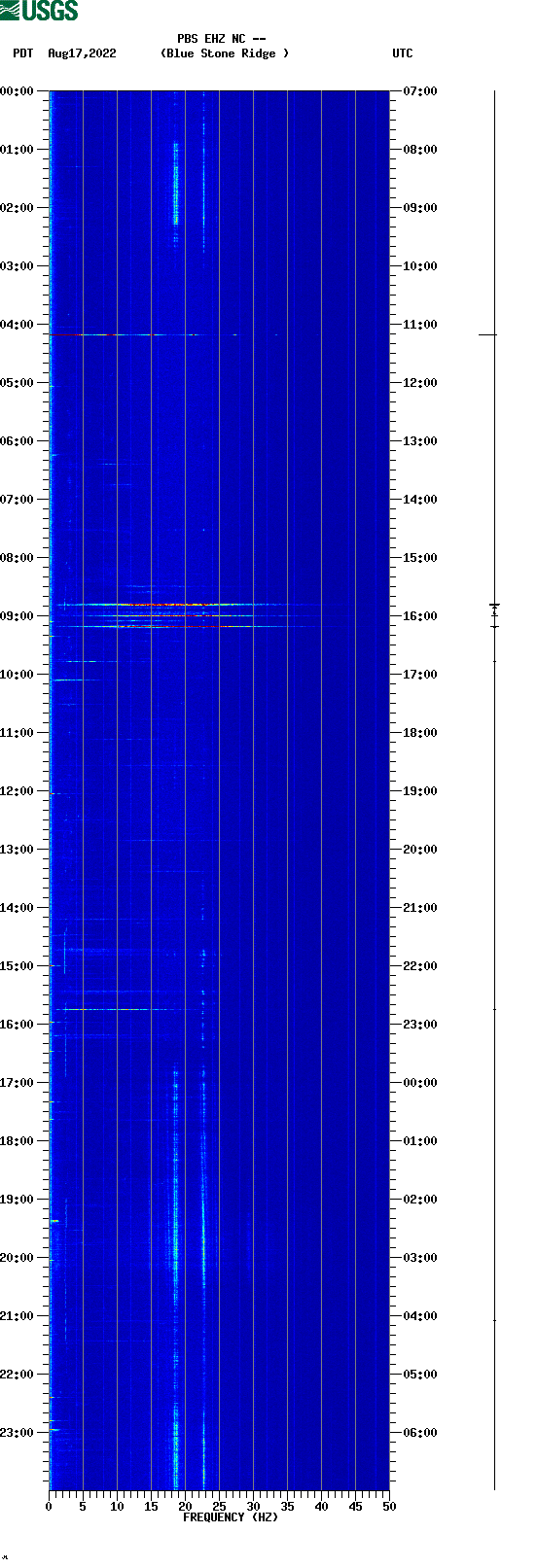Click the 04:00 PDT time label
The width and height of the screenshot is (537, 1568).
[x=17, y=324]
